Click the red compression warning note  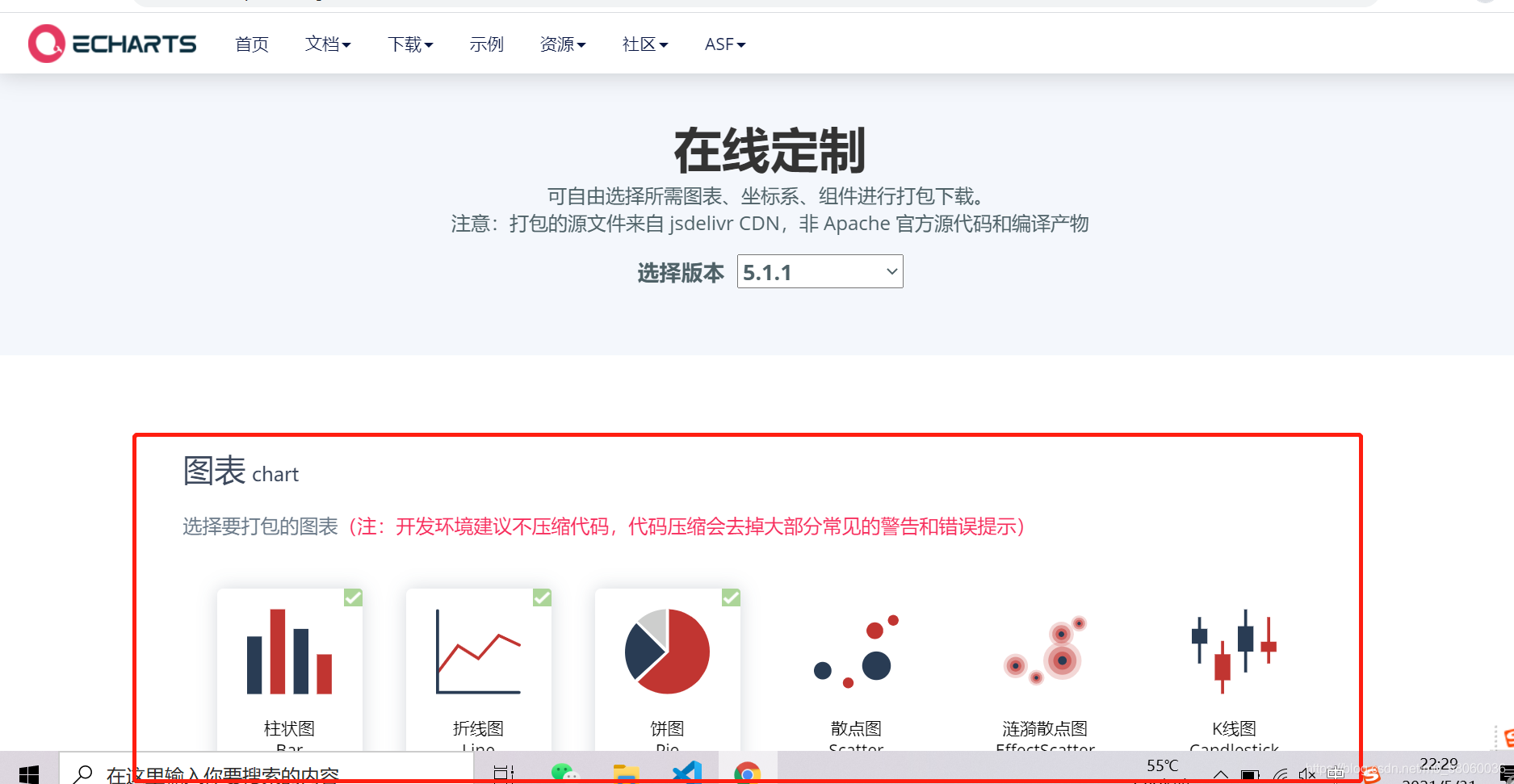click(x=686, y=526)
